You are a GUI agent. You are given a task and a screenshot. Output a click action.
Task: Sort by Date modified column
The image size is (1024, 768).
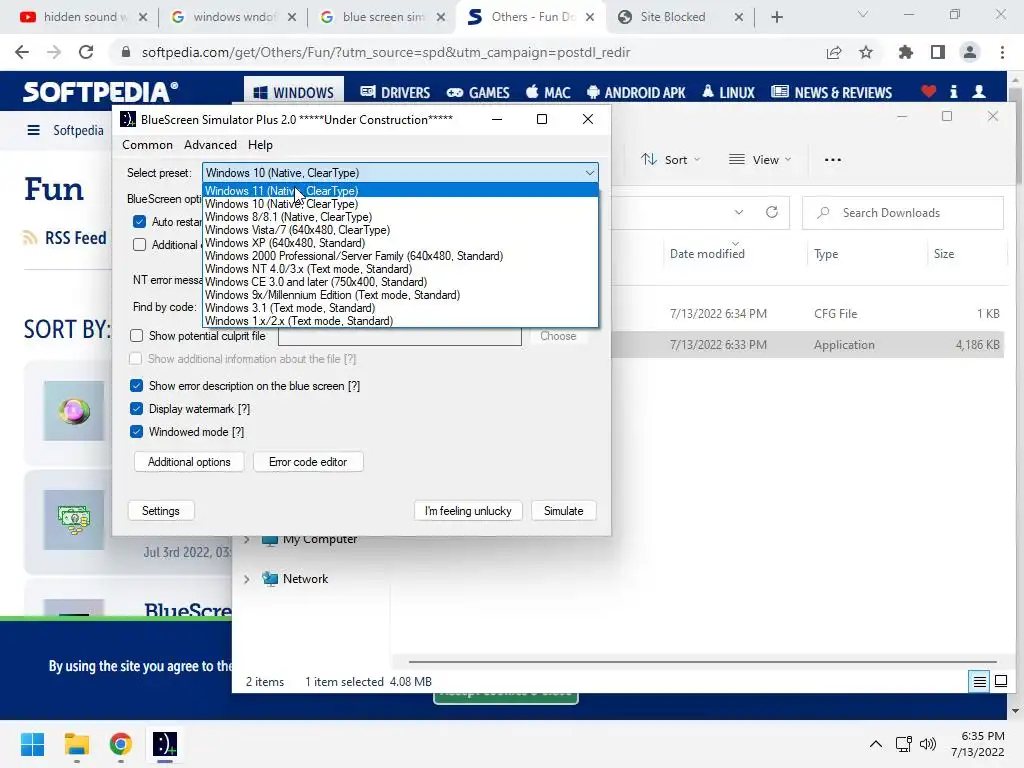707,253
